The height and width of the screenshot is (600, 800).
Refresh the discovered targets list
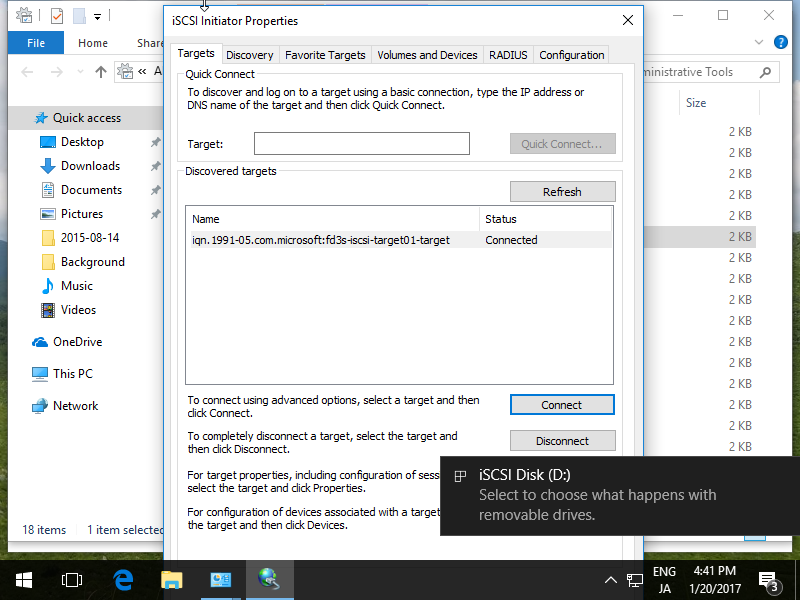(x=562, y=192)
